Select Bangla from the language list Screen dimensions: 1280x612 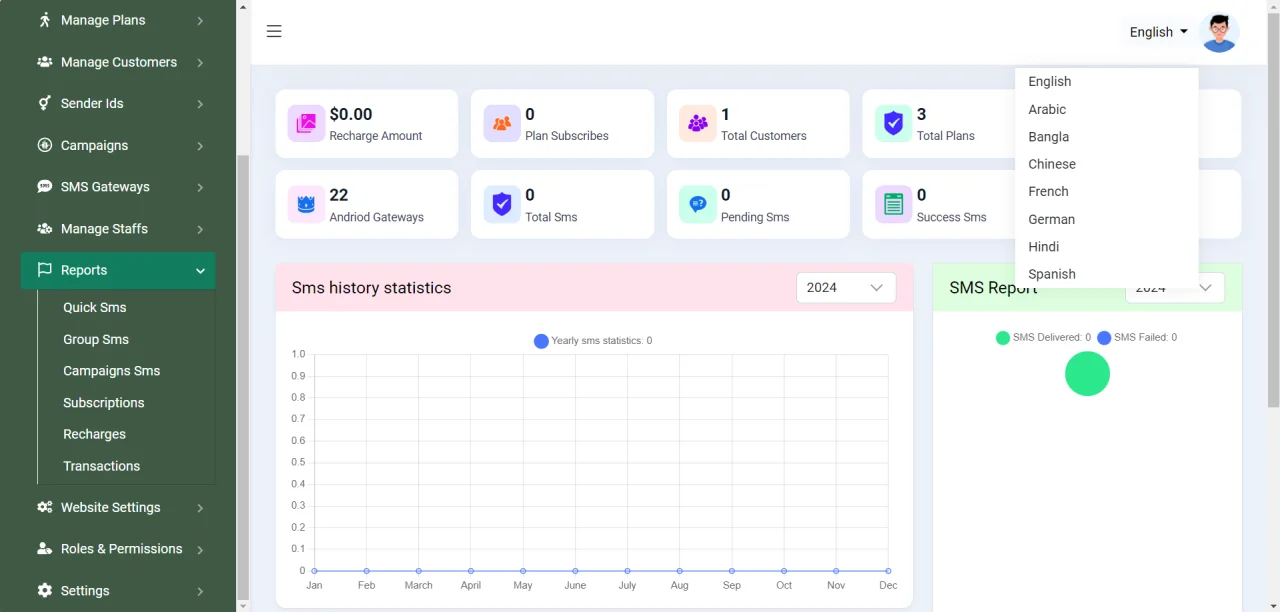click(1106, 137)
